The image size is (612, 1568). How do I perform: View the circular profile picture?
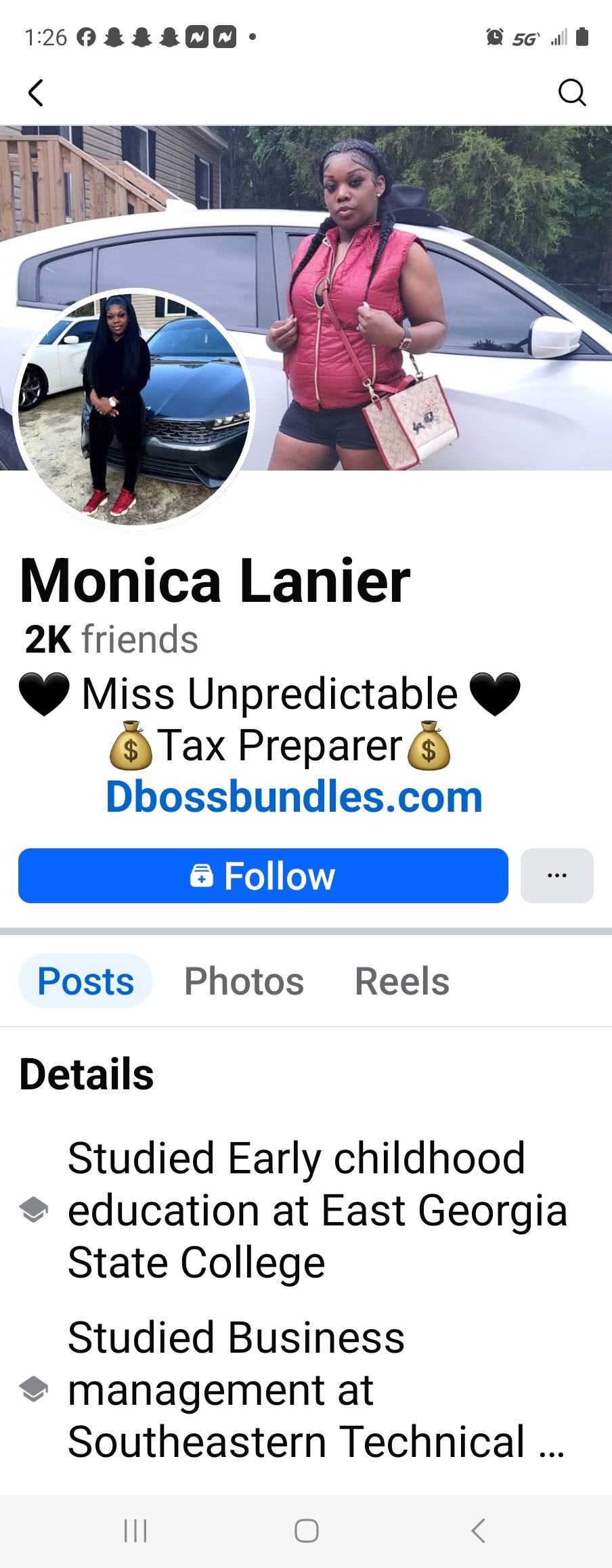coord(134,410)
